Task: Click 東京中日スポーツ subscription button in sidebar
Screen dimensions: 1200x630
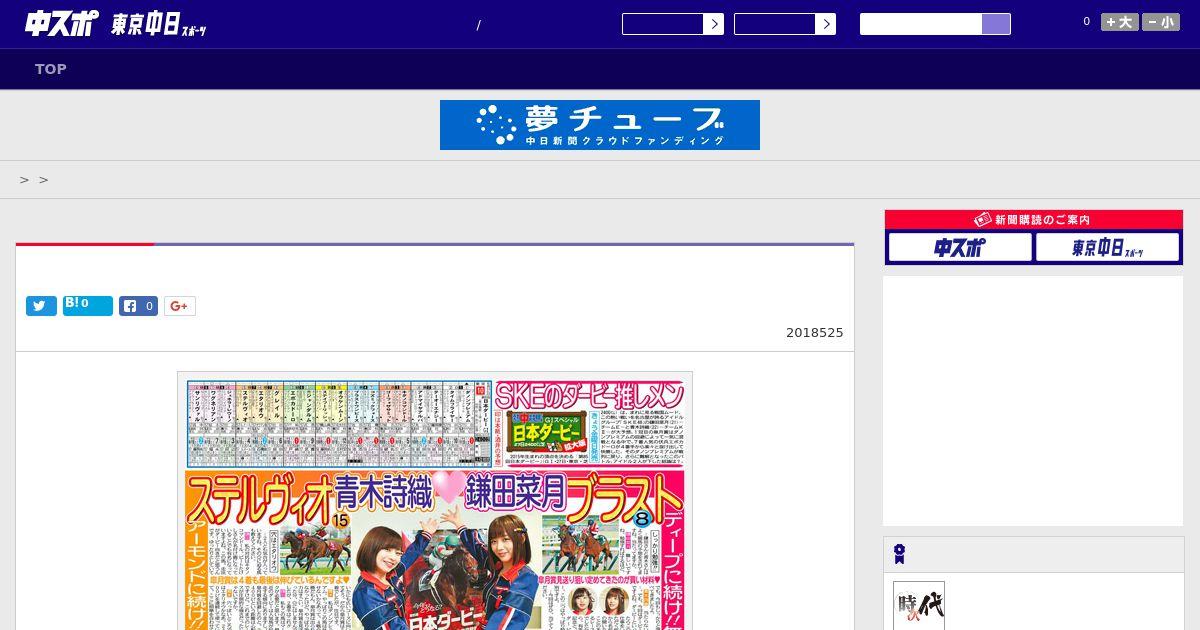Action: point(1107,247)
